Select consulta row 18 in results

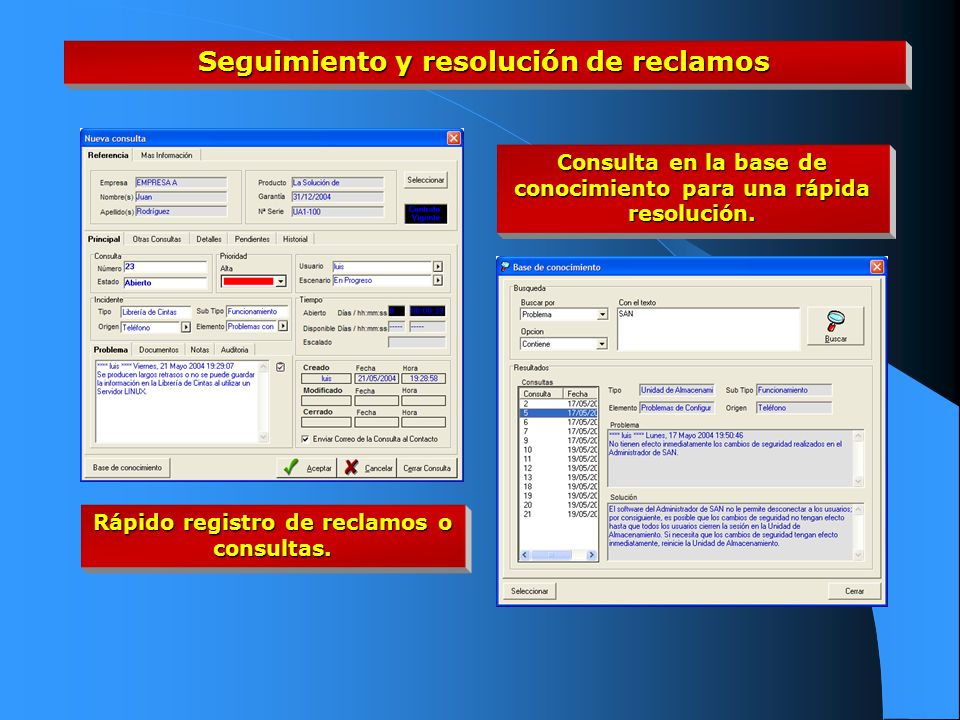[x=558, y=487]
